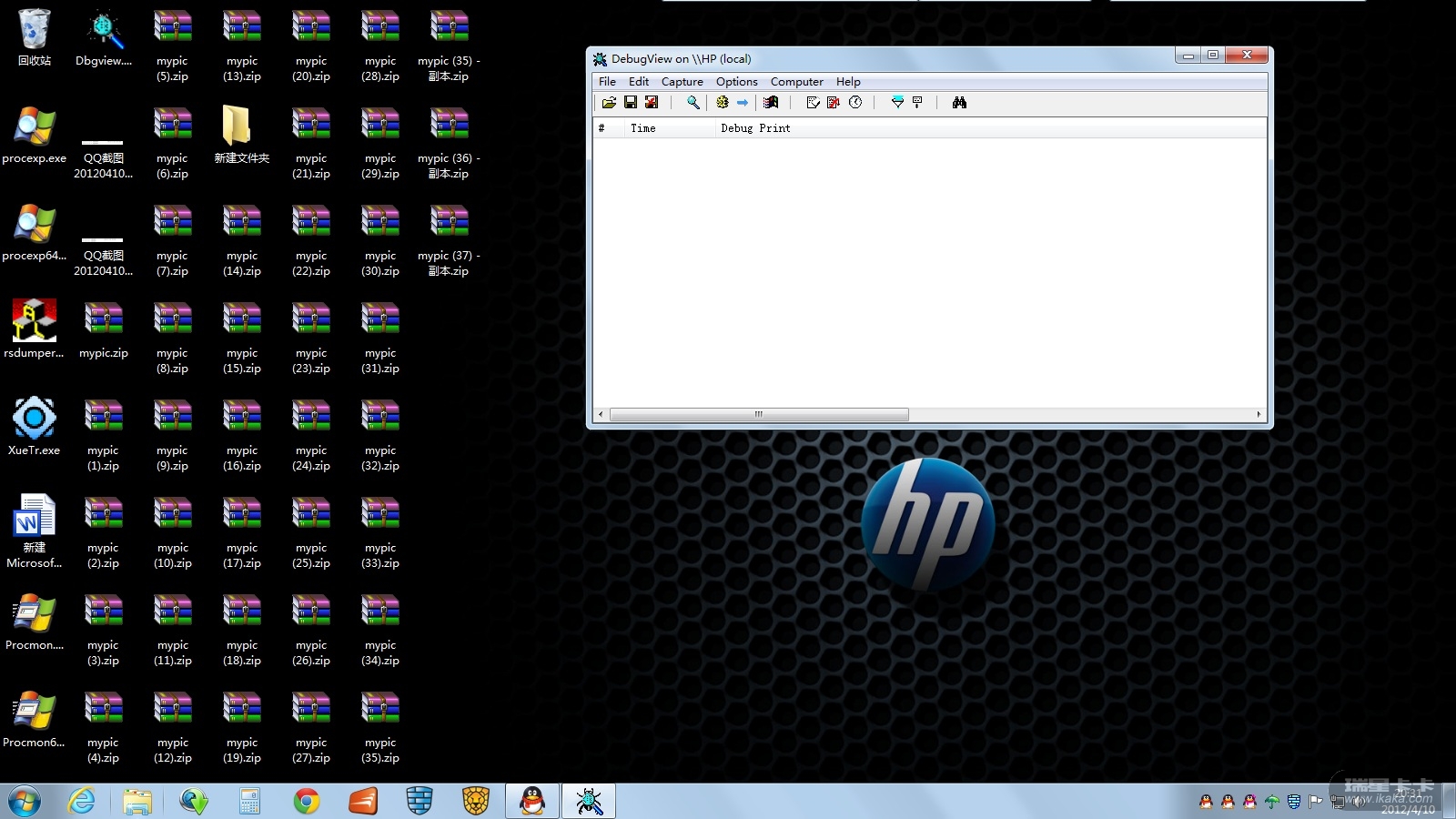Toggle the clock time format icon

coord(855,103)
